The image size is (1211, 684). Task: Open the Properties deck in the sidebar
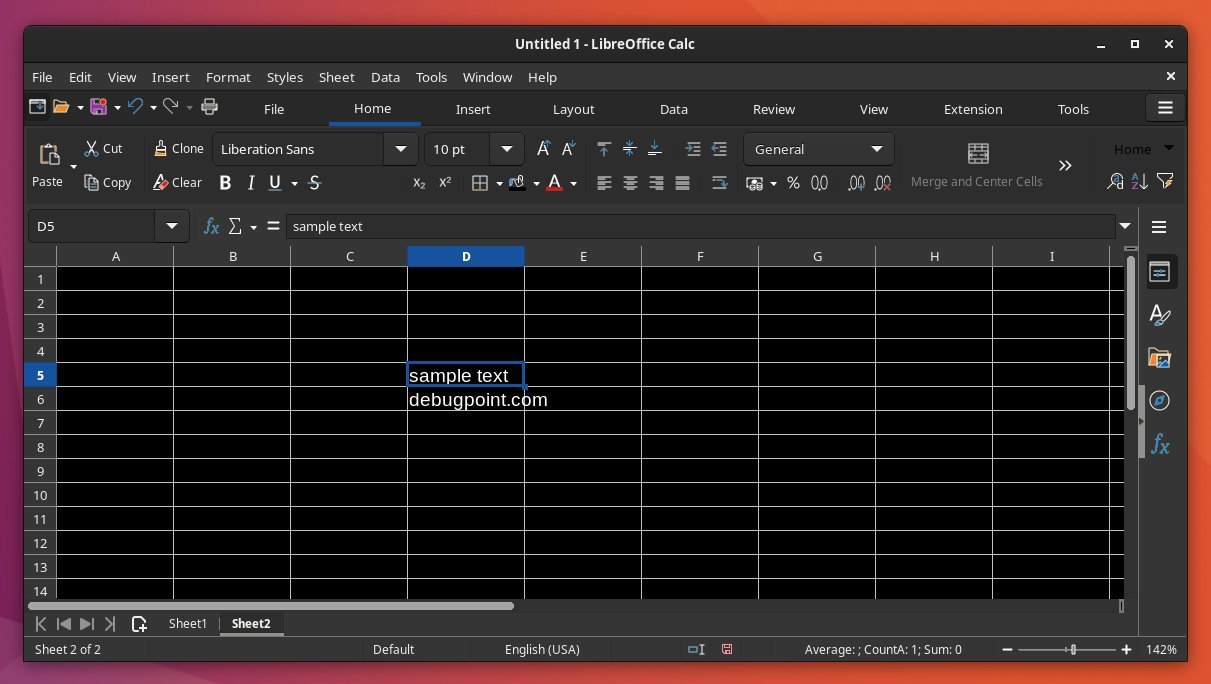[x=1159, y=271]
